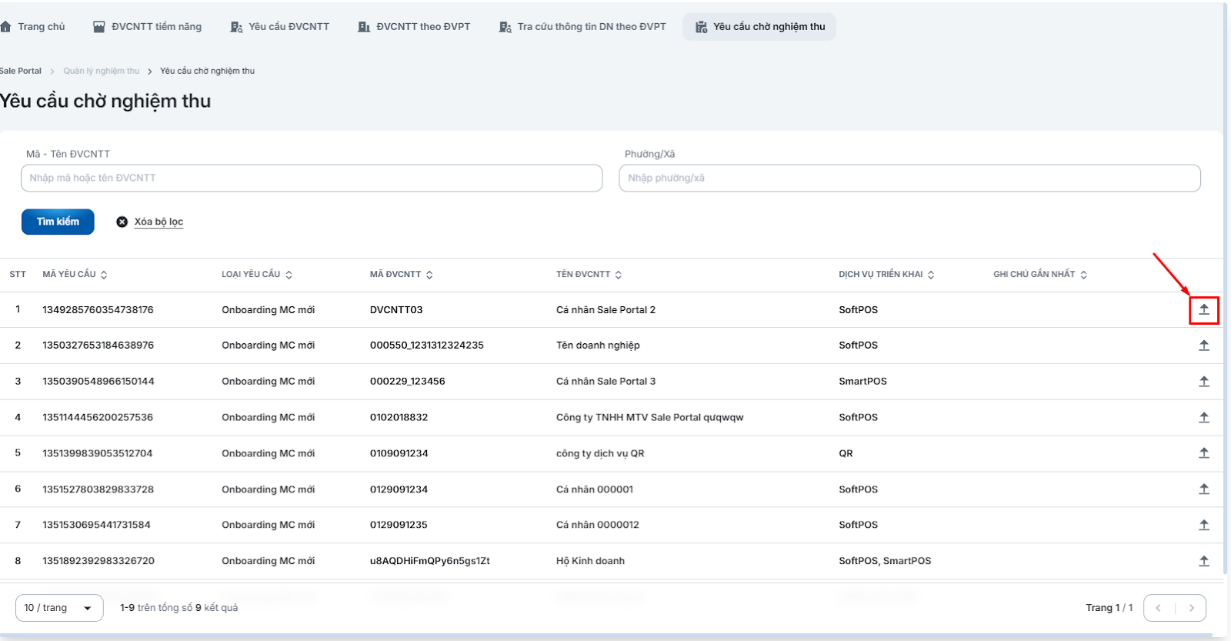Click upload icon for công ty dịch vụ QR row
This screenshot has height=641, width=1231.
click(1204, 453)
